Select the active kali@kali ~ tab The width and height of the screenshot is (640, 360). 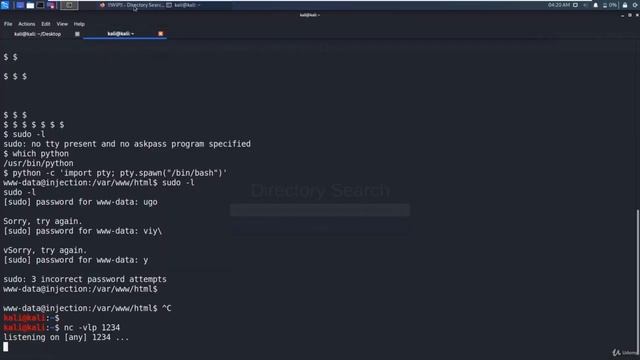pos(120,34)
